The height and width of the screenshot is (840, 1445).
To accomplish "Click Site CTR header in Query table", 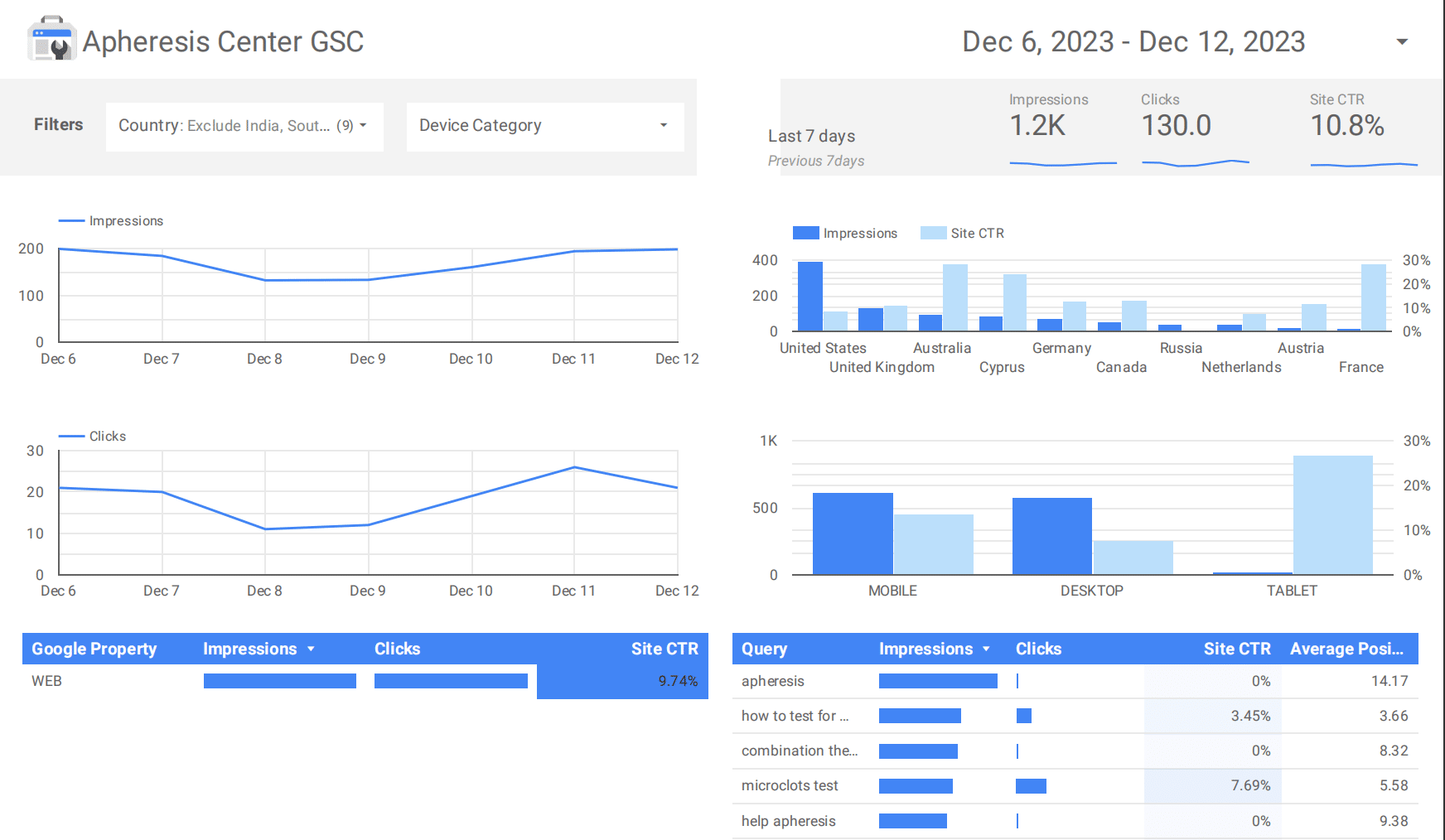I will click(x=1237, y=649).
